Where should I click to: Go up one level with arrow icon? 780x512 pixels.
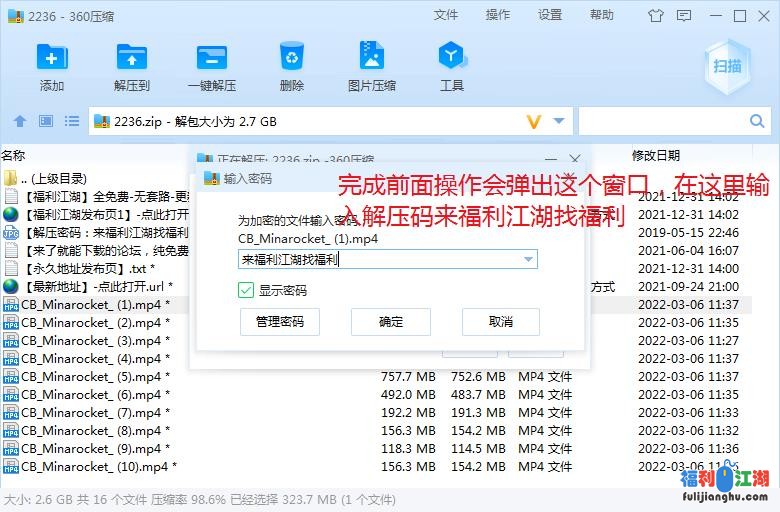pos(19,121)
